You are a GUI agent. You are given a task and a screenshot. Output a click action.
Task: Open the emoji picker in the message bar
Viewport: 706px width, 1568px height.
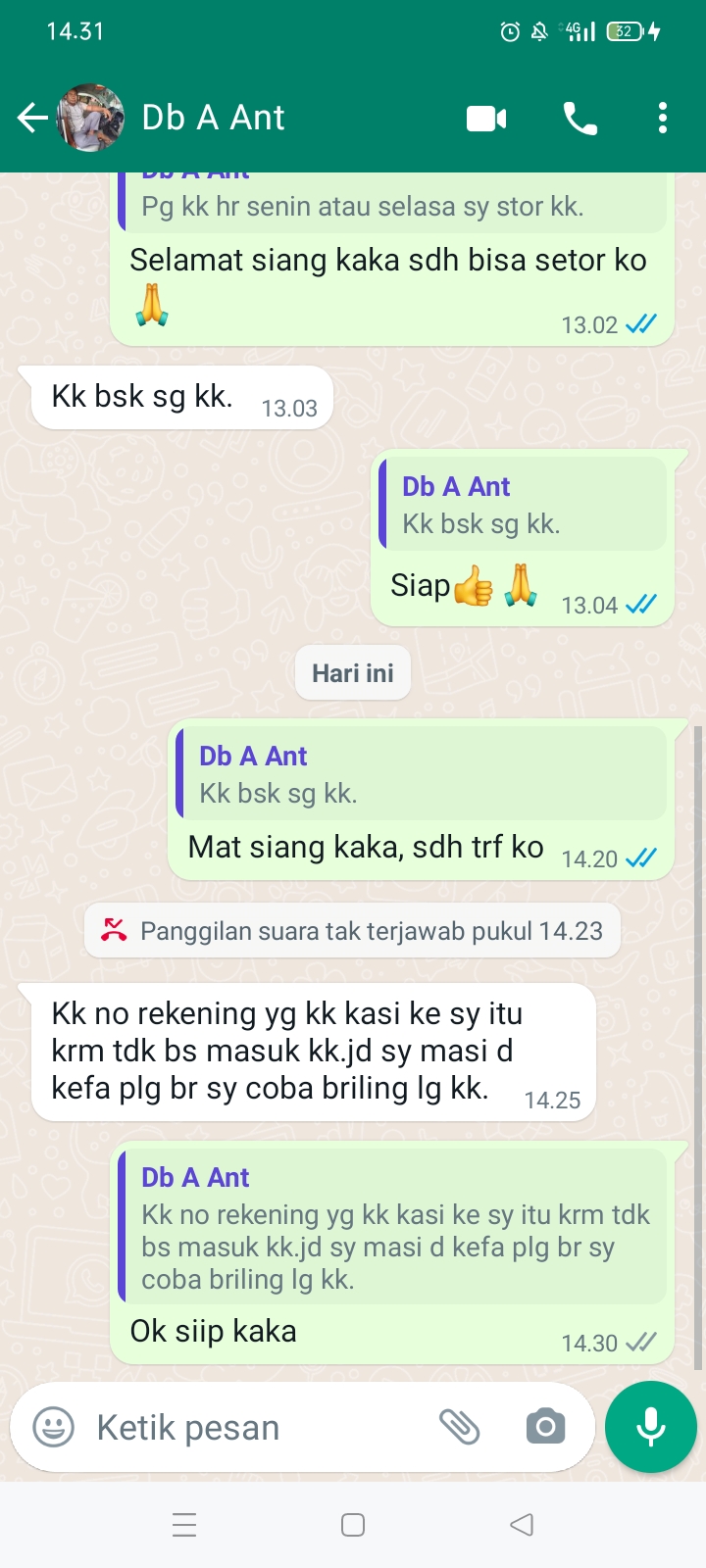pos(54,1427)
